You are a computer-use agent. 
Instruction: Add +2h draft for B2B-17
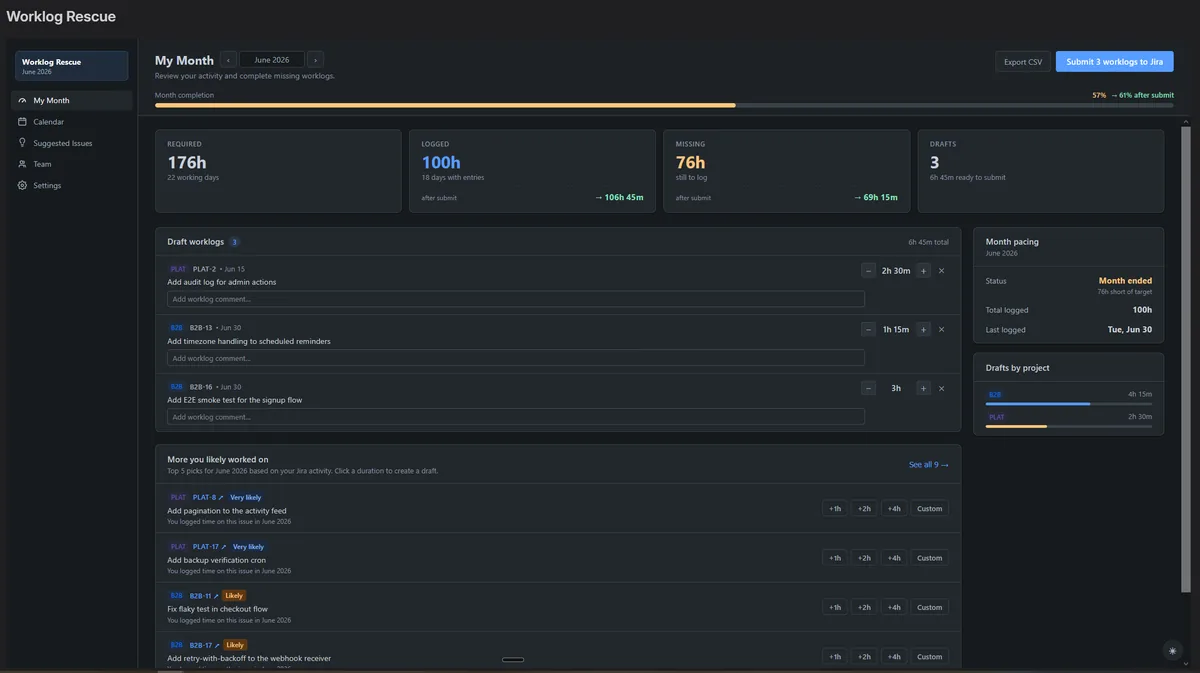[x=864, y=656]
